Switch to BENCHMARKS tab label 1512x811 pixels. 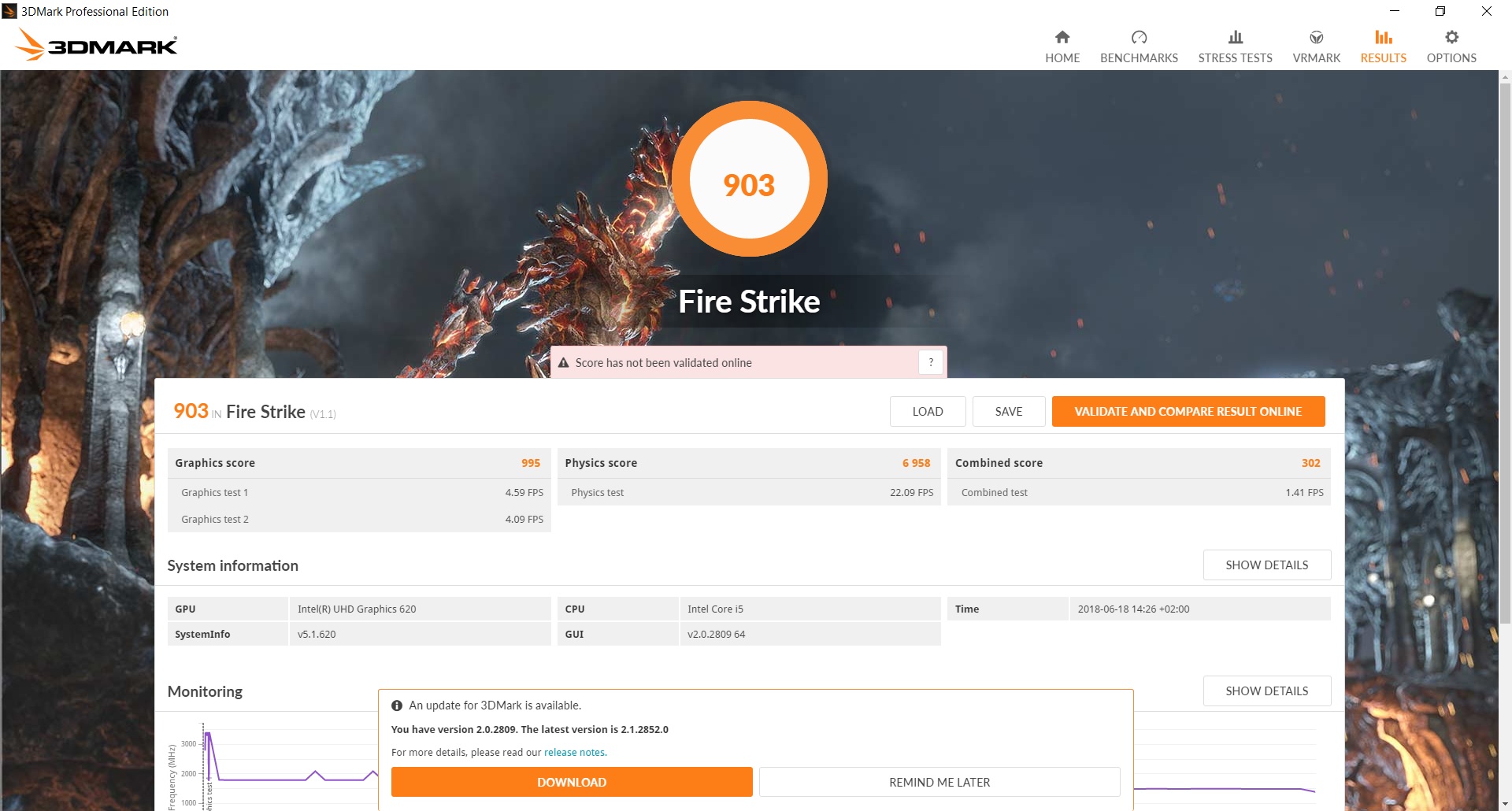point(1139,58)
